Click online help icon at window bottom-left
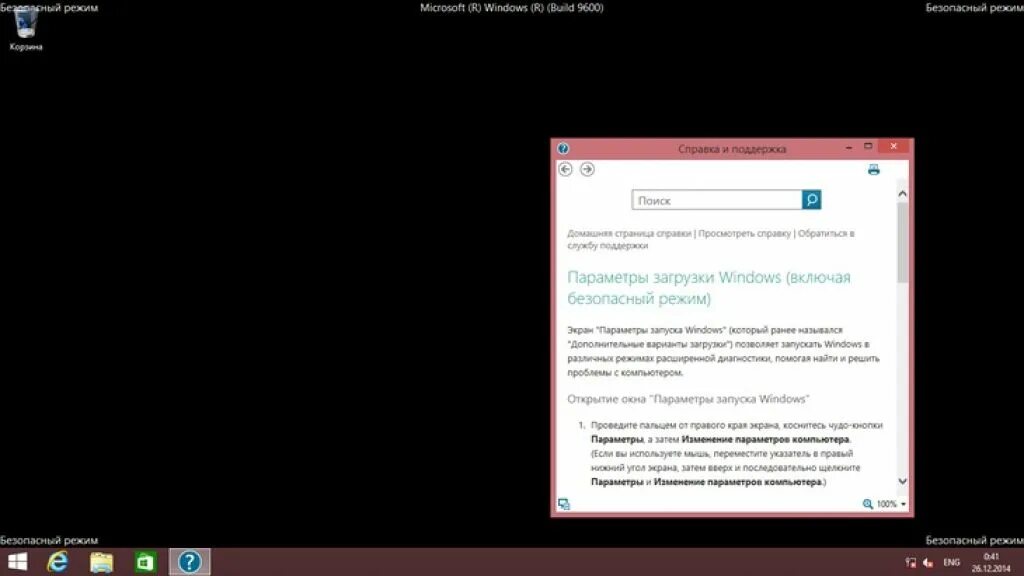 click(564, 504)
